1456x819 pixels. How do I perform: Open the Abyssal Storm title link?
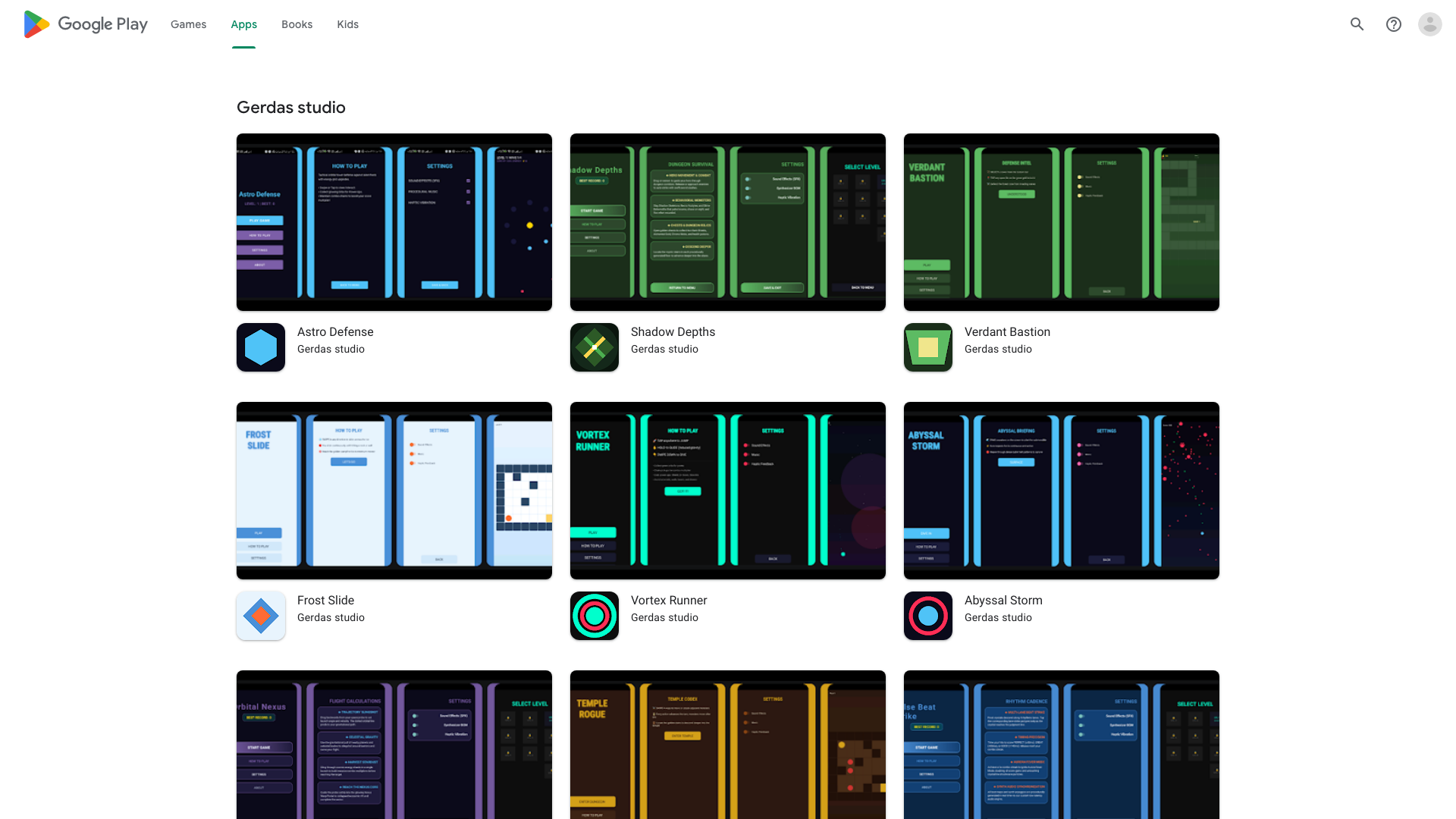(1003, 601)
